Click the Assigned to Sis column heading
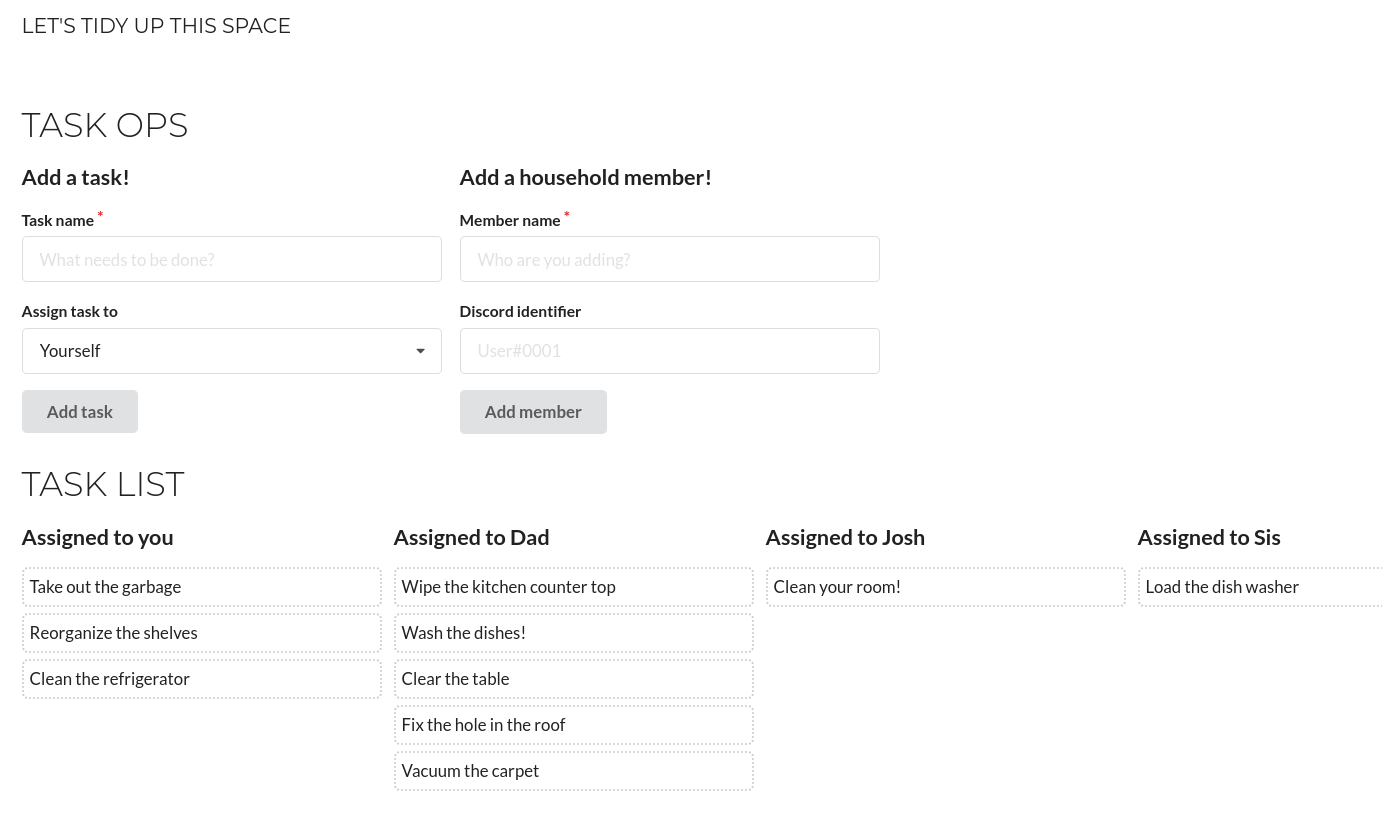The image size is (1382, 824). (1208, 537)
